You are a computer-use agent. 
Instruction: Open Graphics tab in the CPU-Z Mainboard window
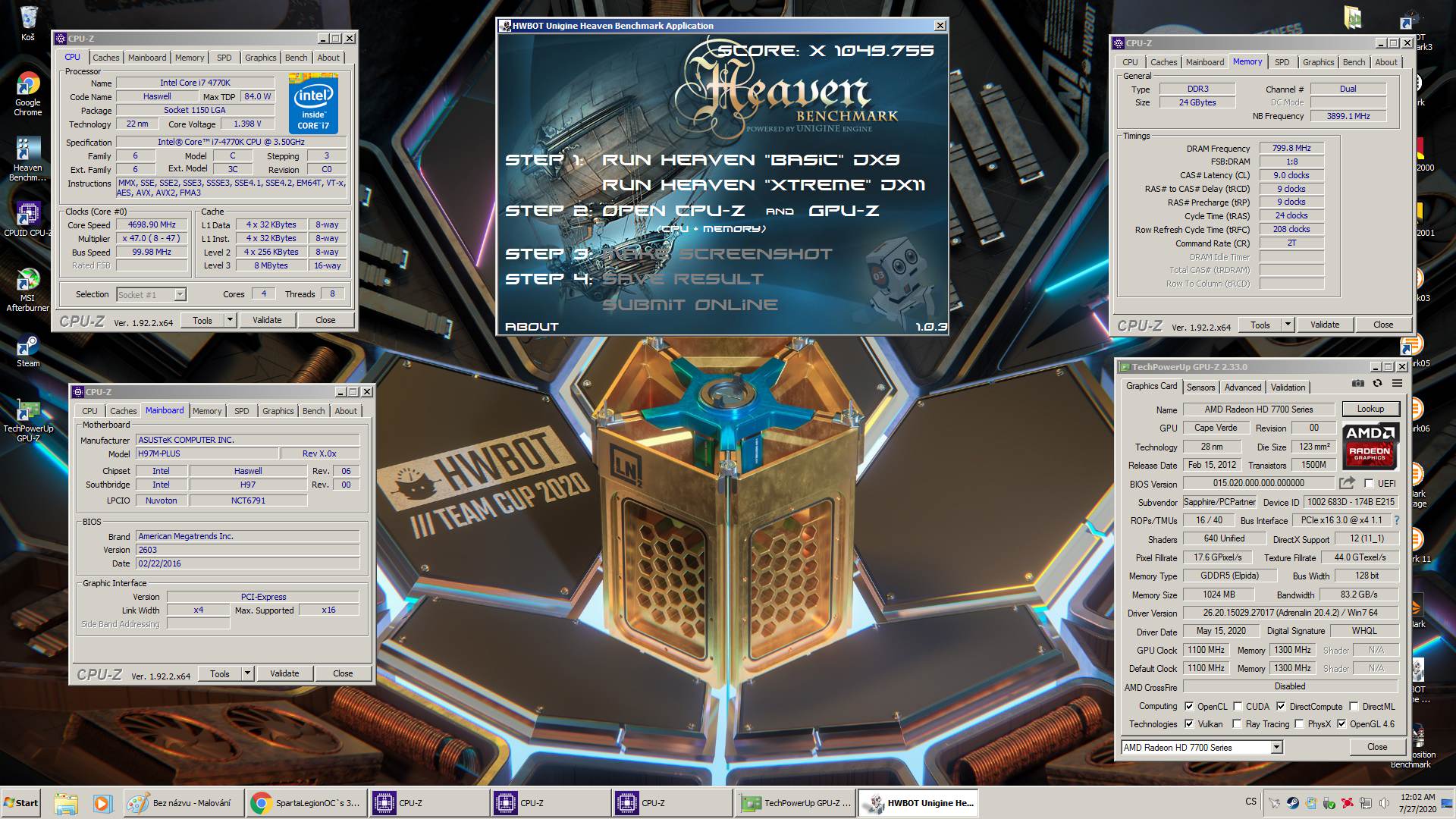tap(278, 411)
